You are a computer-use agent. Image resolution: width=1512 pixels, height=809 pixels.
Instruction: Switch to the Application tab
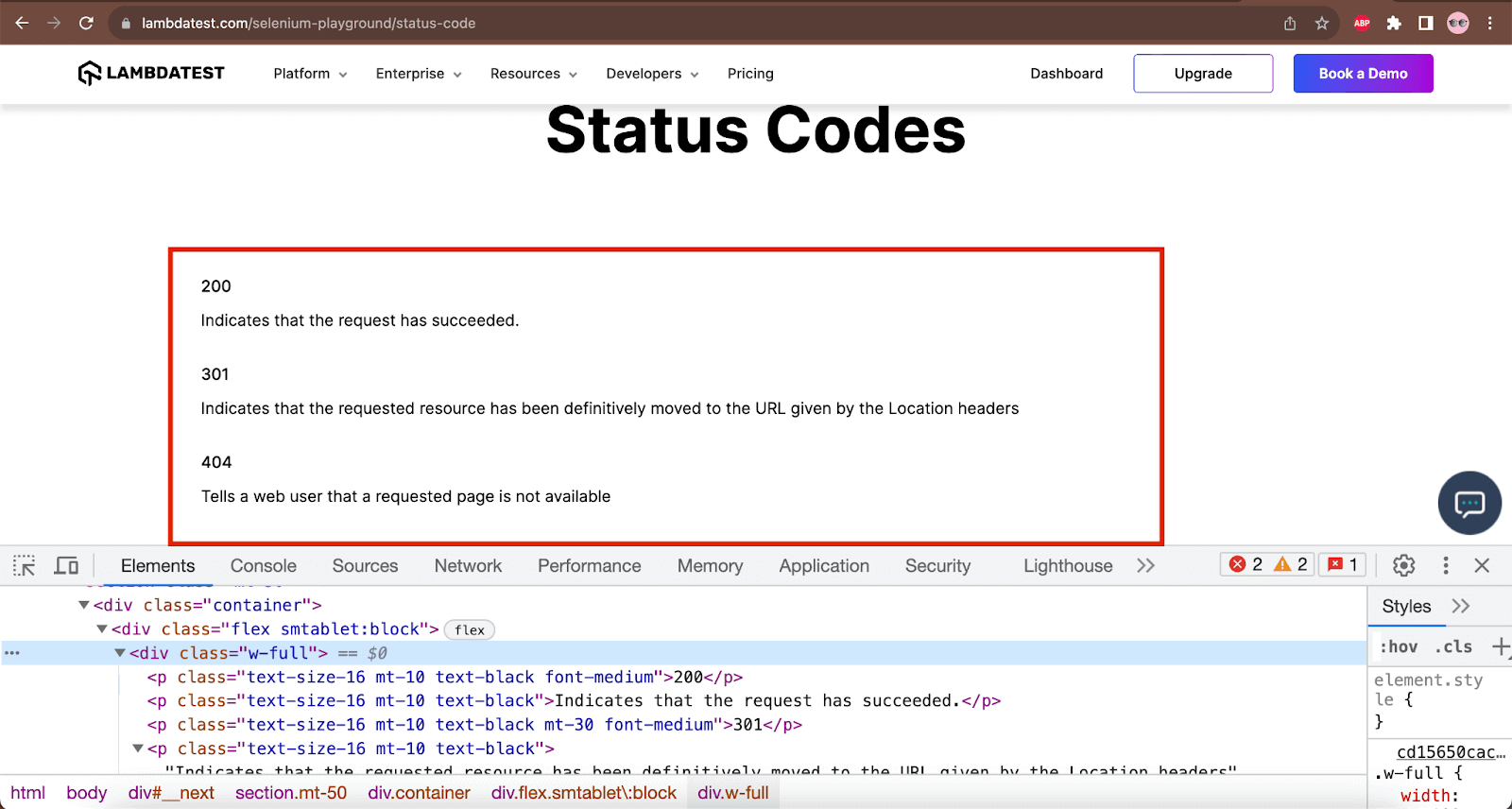click(824, 565)
